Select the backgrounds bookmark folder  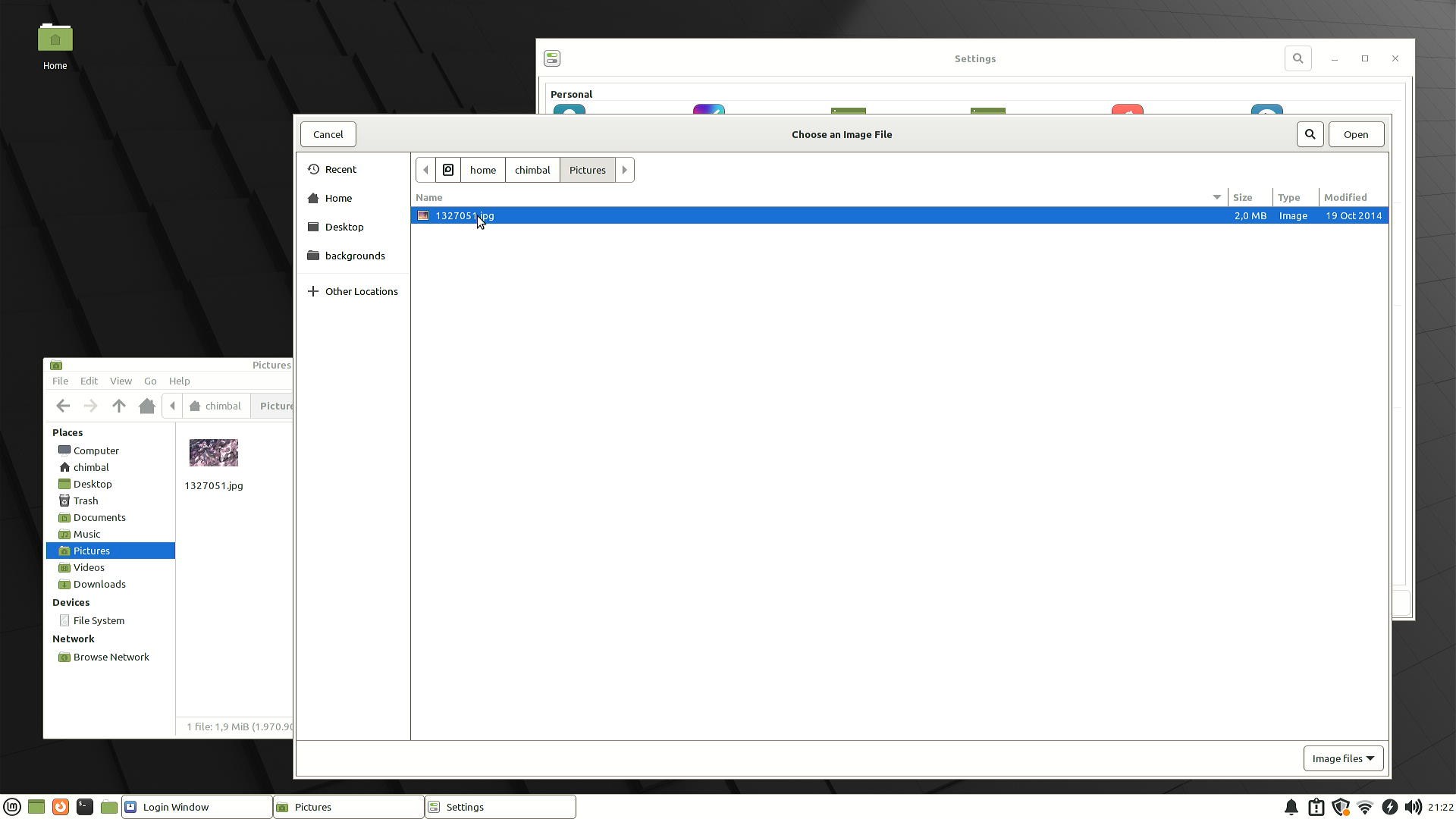click(x=354, y=256)
